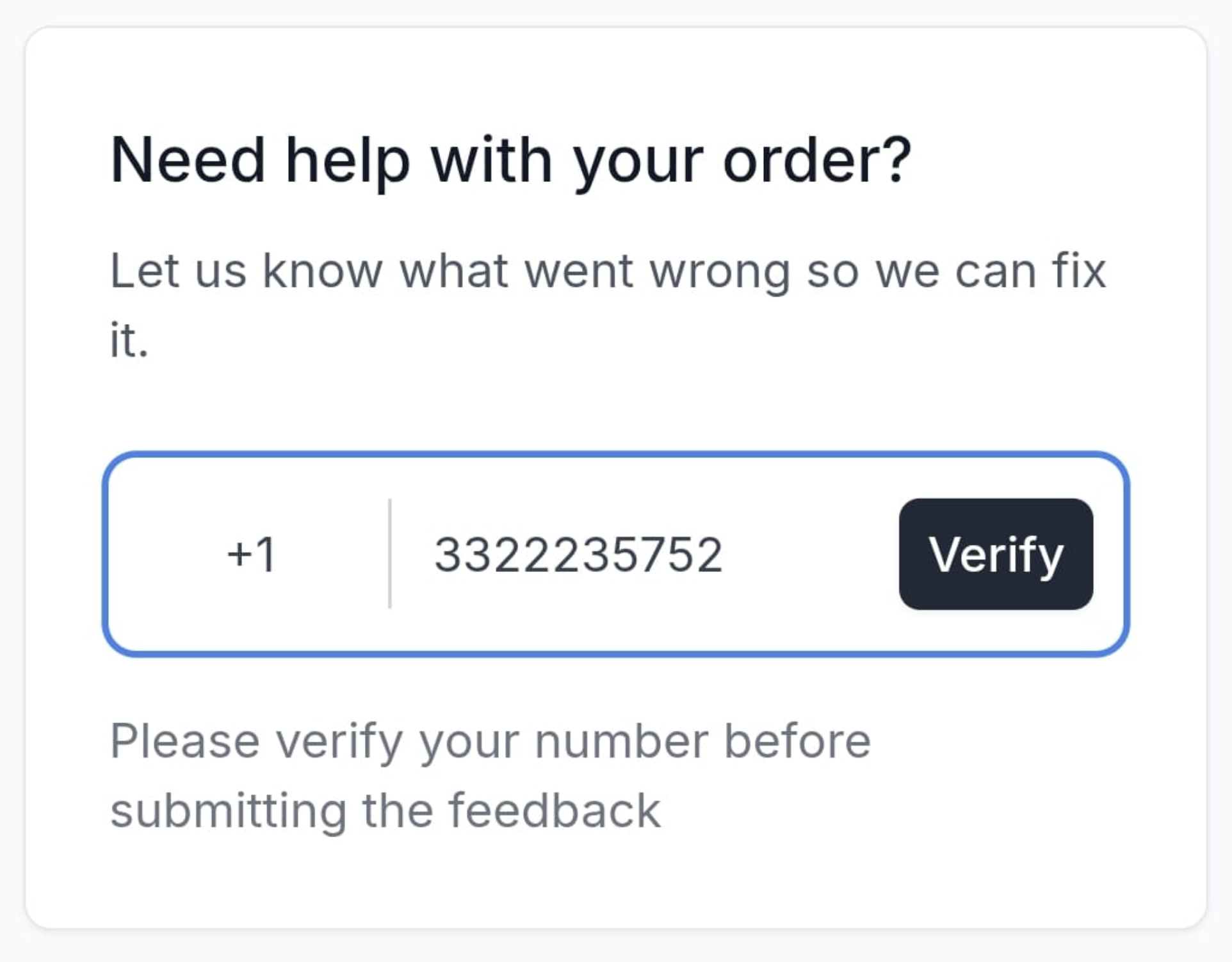The width and height of the screenshot is (1232, 962).
Task: Click the vertical divider beside the +1 code
Action: [x=390, y=554]
